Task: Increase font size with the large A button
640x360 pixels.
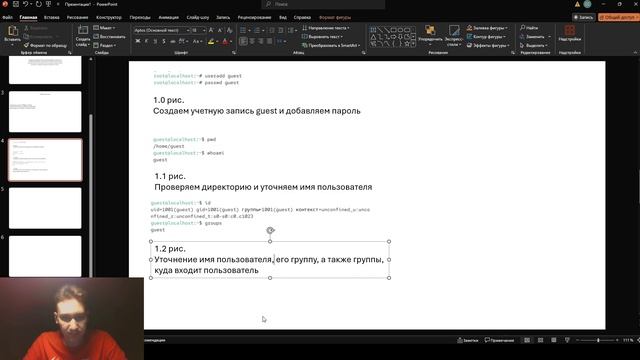Action: pos(211,31)
